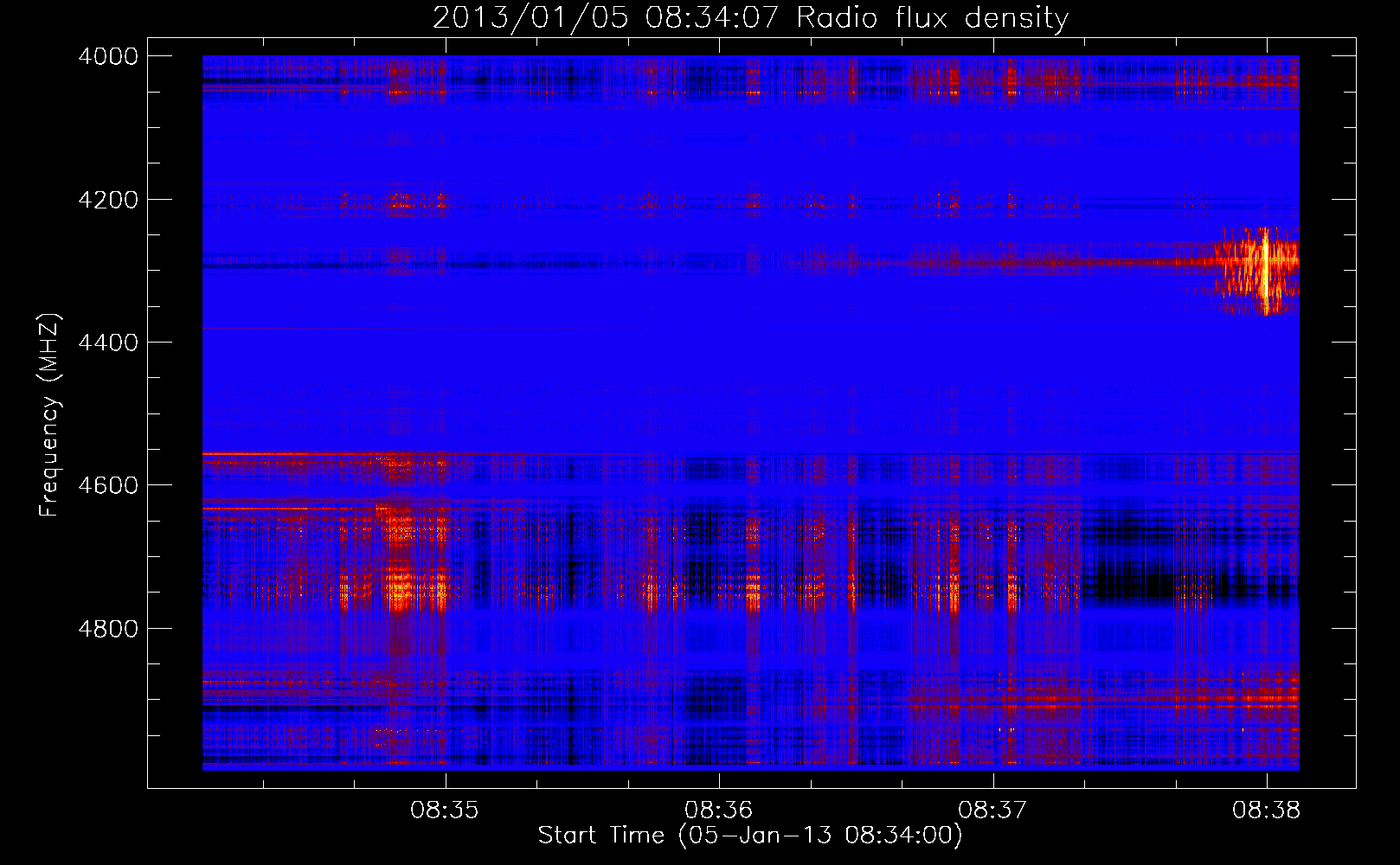The image size is (1400, 865).
Task: Click the plot title "2013/01/05 08:34:07 Radio flux density"
Action: pyautogui.click(x=750, y=17)
